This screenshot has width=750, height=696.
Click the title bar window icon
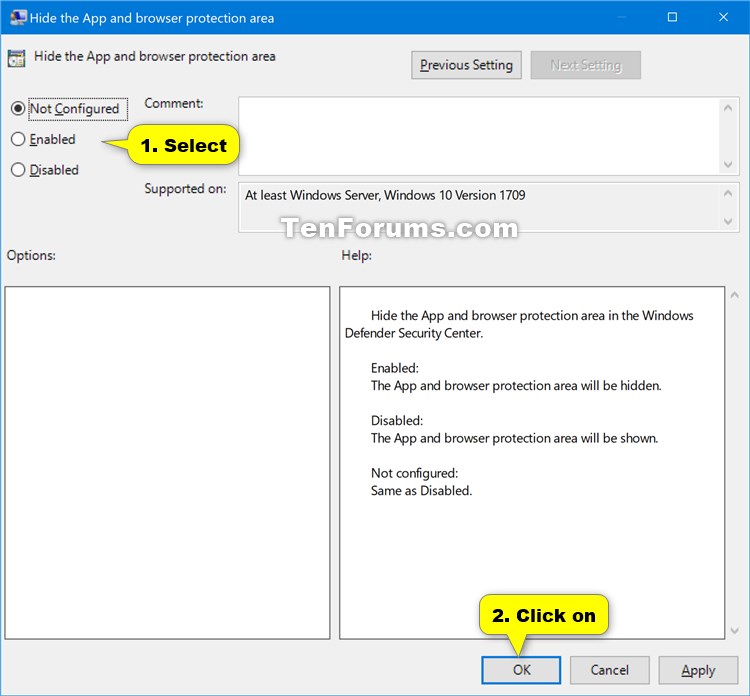click(18, 18)
